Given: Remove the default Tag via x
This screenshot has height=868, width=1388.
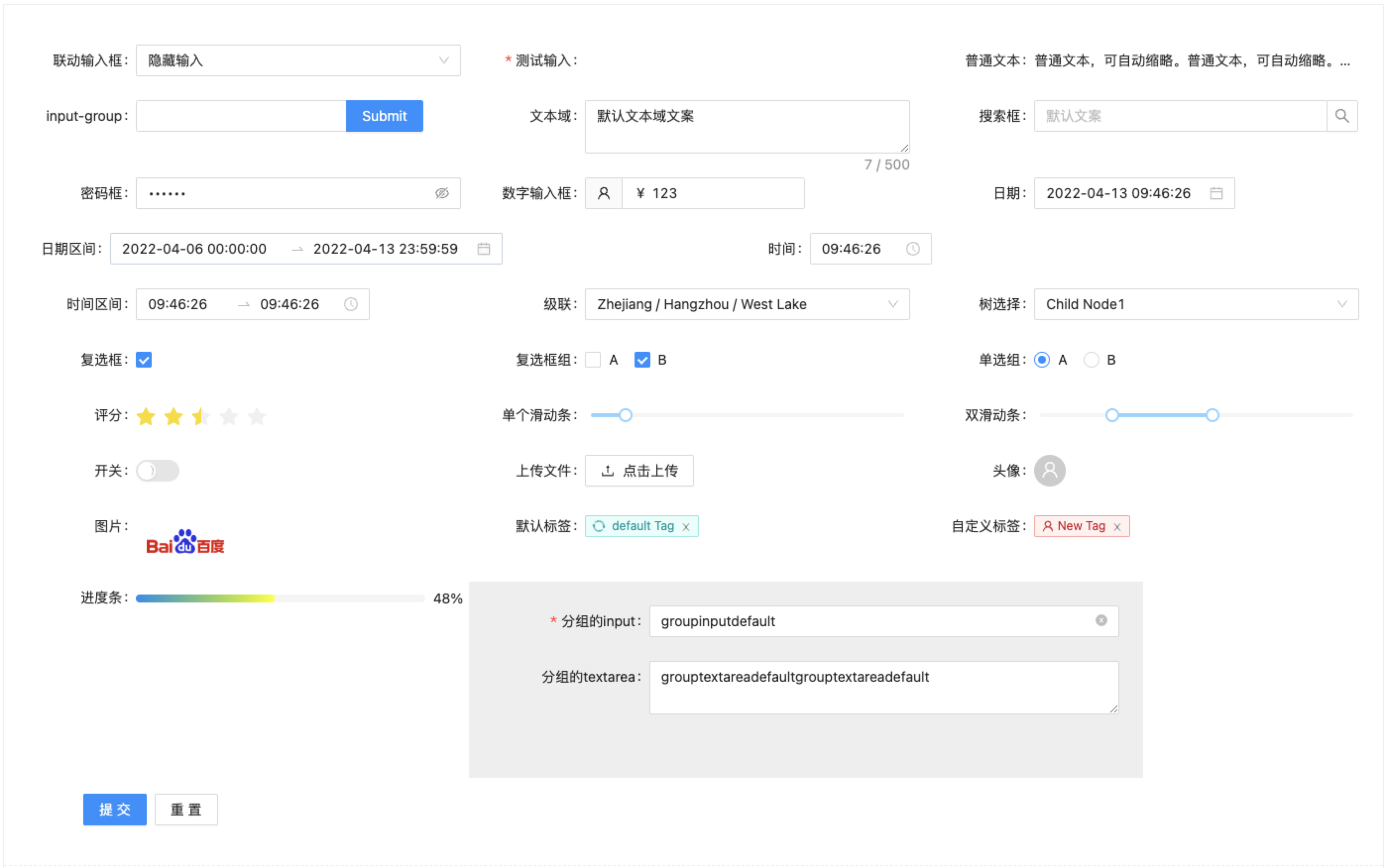Looking at the screenshot, I should coord(686,527).
